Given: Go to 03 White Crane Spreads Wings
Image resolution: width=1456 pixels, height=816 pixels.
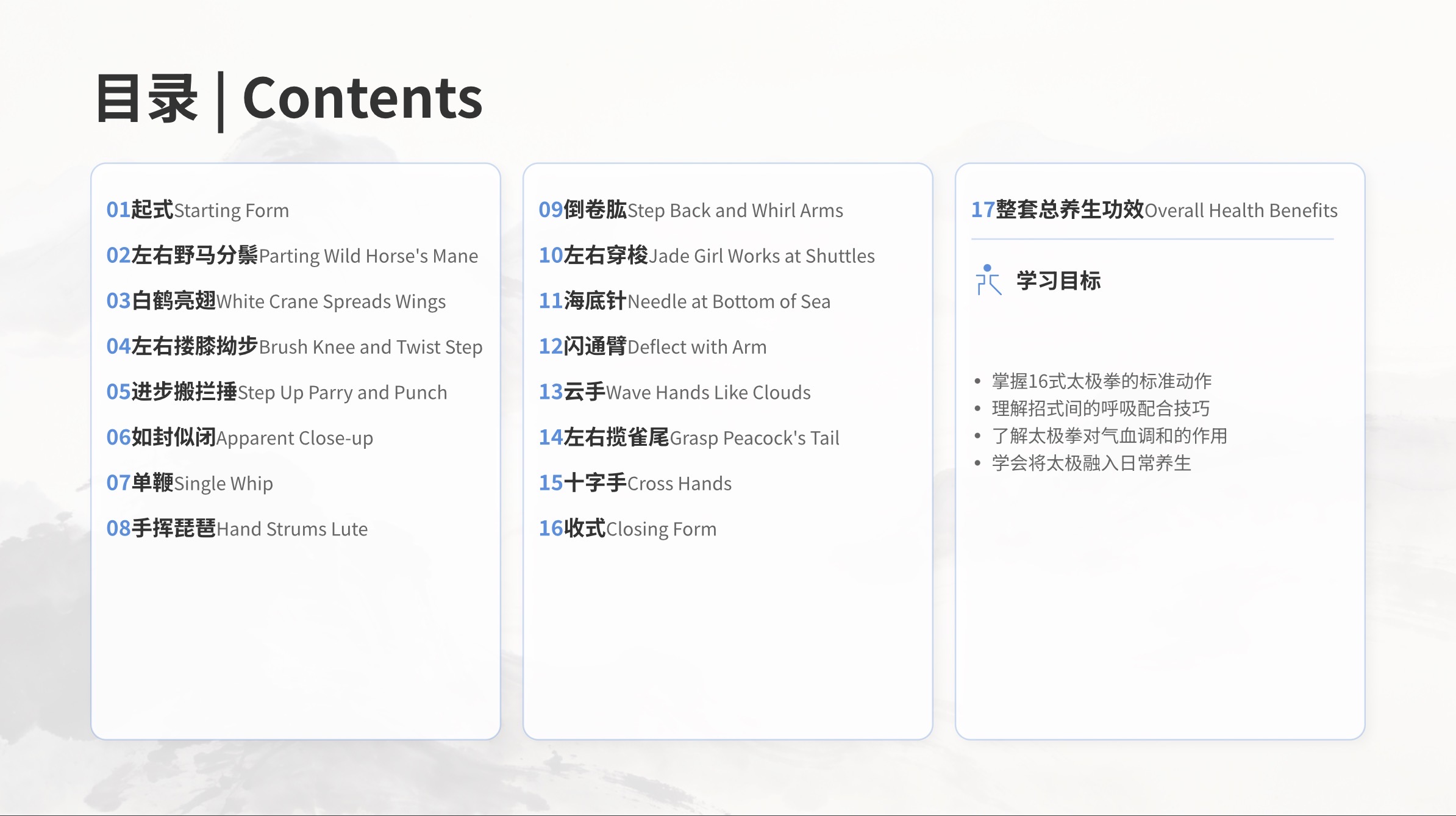Looking at the screenshot, I should tap(276, 301).
